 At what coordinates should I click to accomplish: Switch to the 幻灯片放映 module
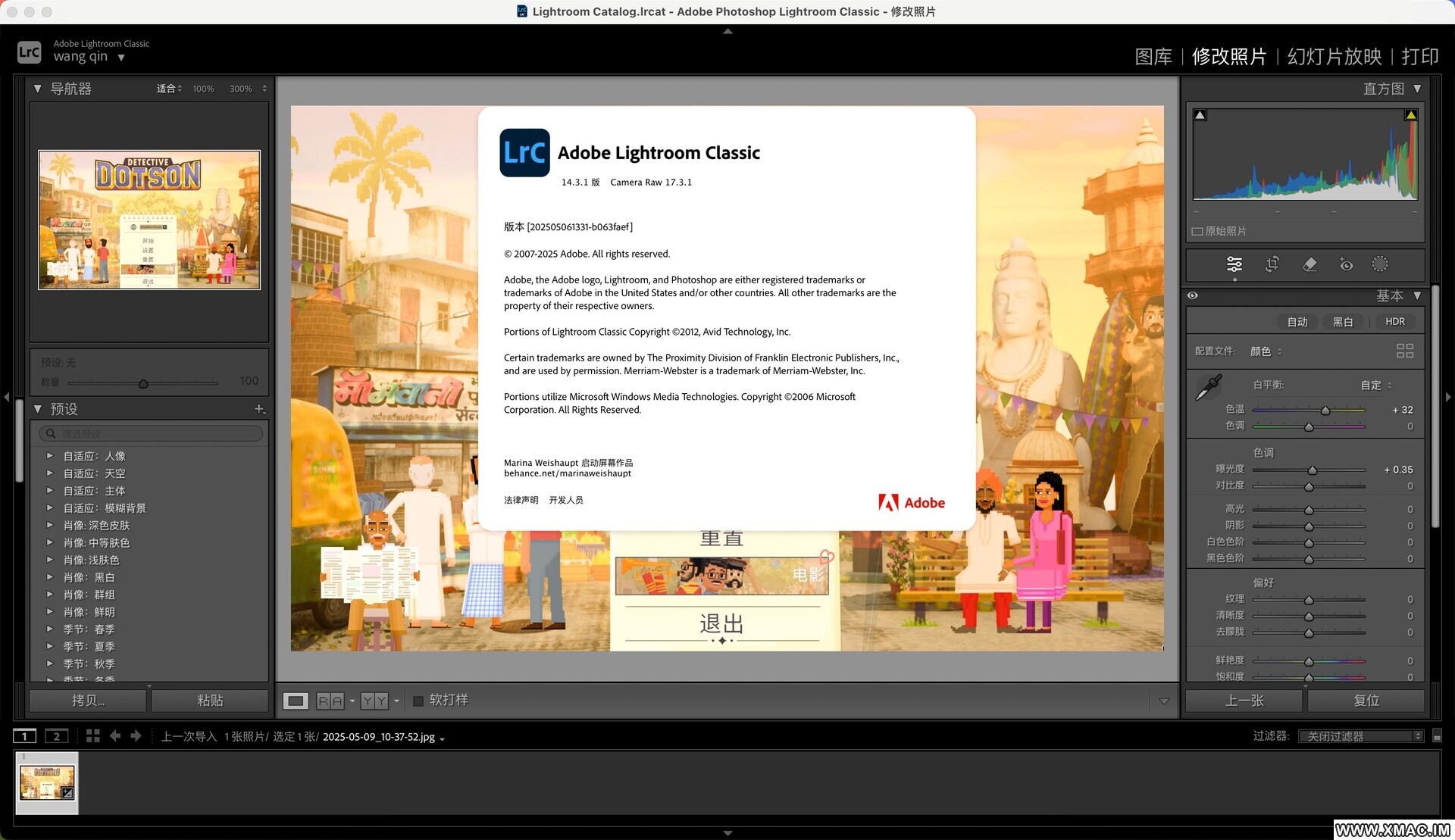(1335, 57)
